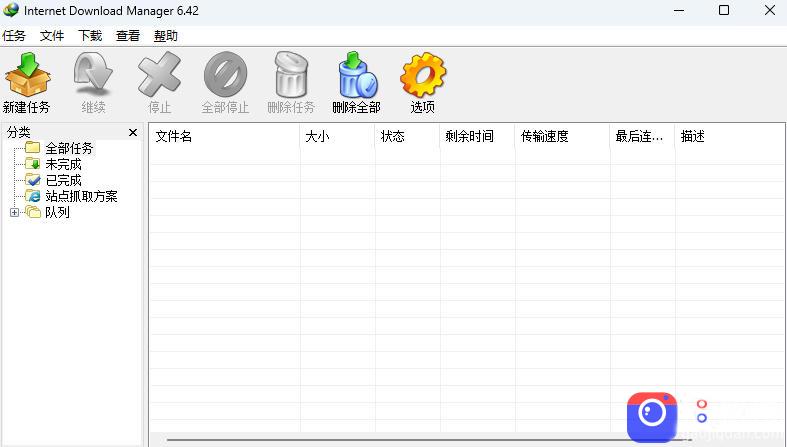Open the 文件 menu

52,36
